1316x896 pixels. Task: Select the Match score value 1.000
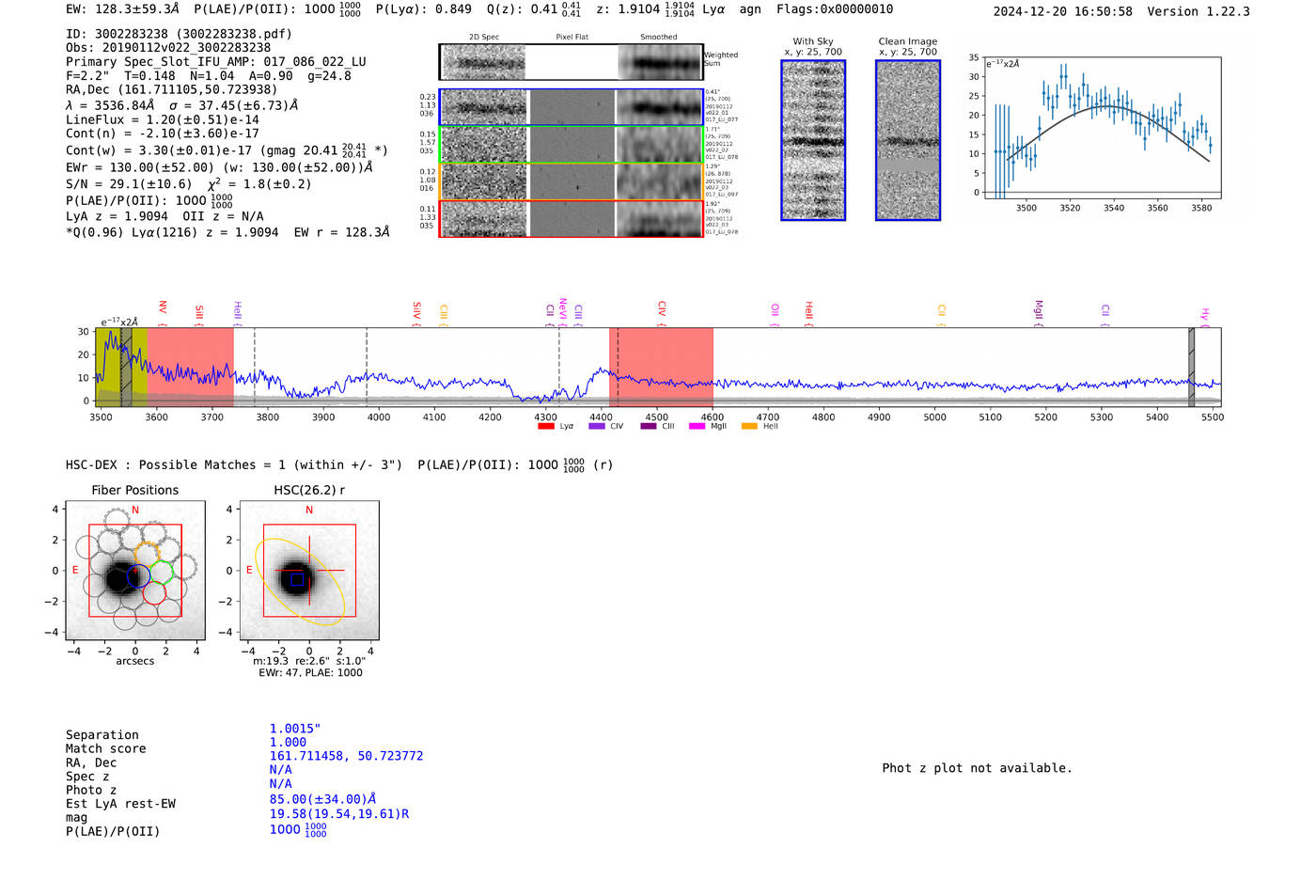(288, 743)
